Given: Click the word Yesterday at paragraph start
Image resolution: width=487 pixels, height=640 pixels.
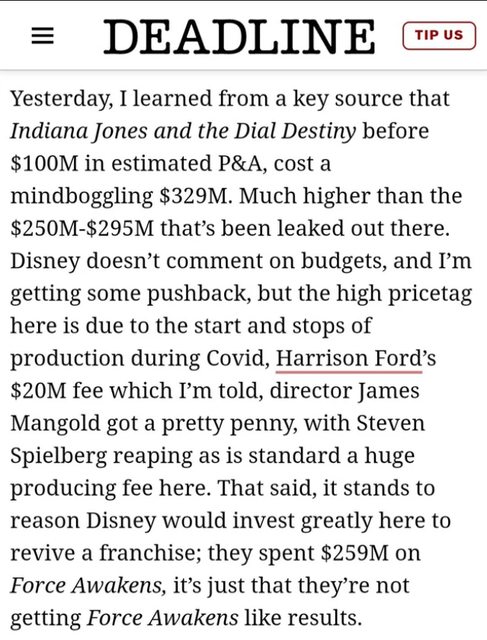Looking at the screenshot, I should tap(60, 100).
